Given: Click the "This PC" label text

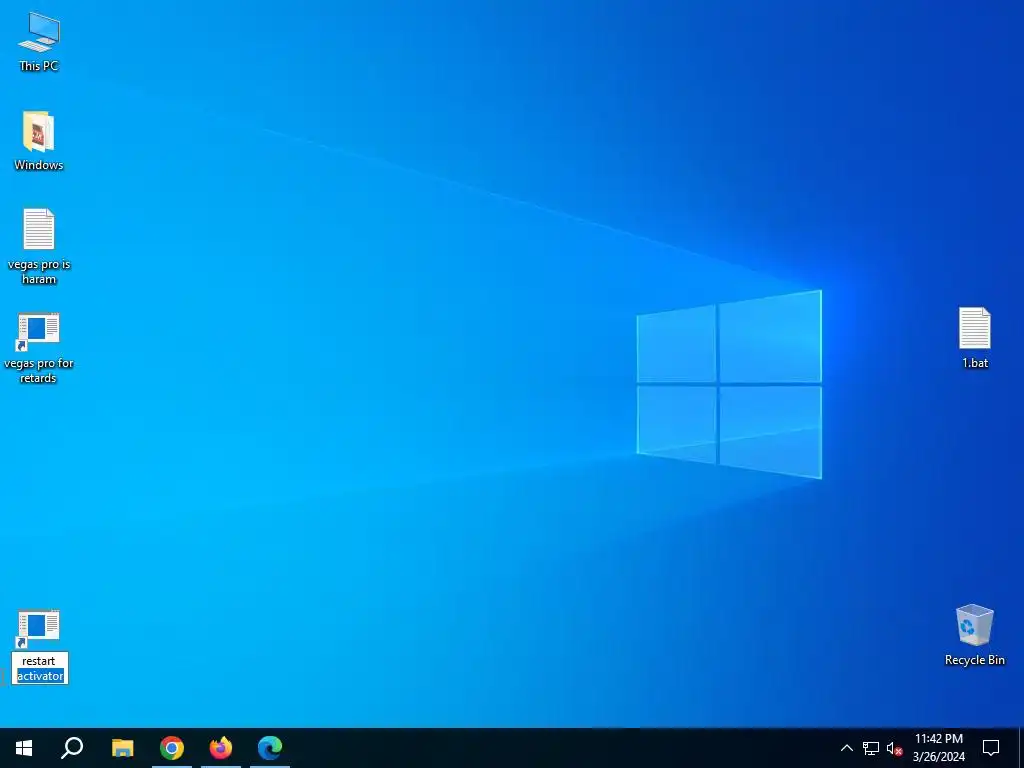Looking at the screenshot, I should 39,65.
